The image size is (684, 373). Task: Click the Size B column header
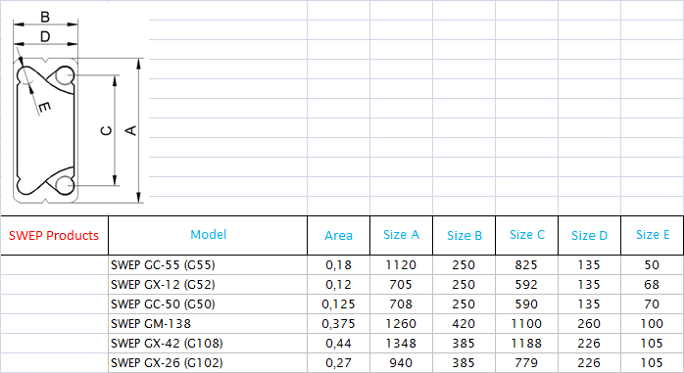pos(464,236)
